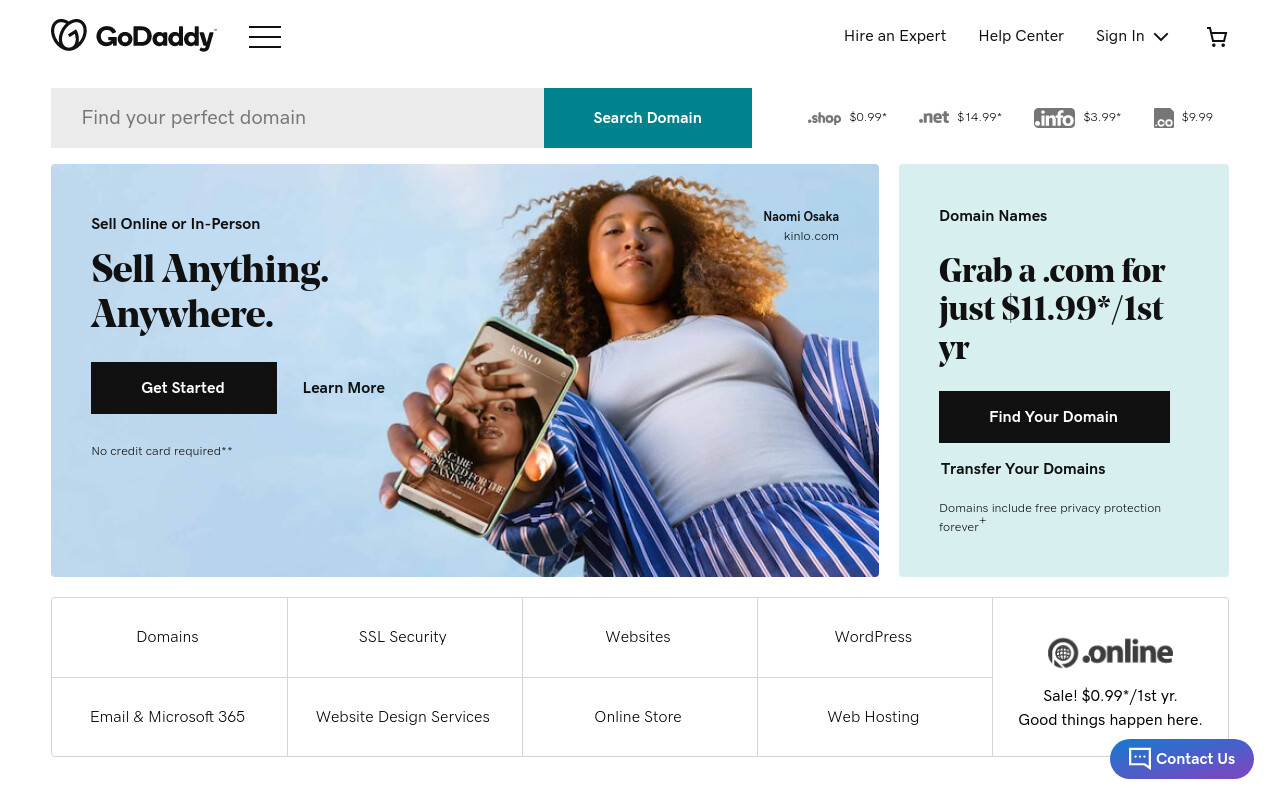Click the Search Domain button
Viewport: 1280px width, 800px height.
[x=648, y=118]
